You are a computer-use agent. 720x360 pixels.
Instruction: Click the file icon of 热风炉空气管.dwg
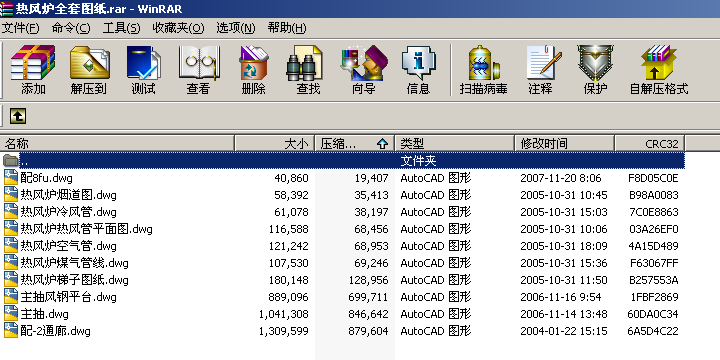[x=11, y=245]
